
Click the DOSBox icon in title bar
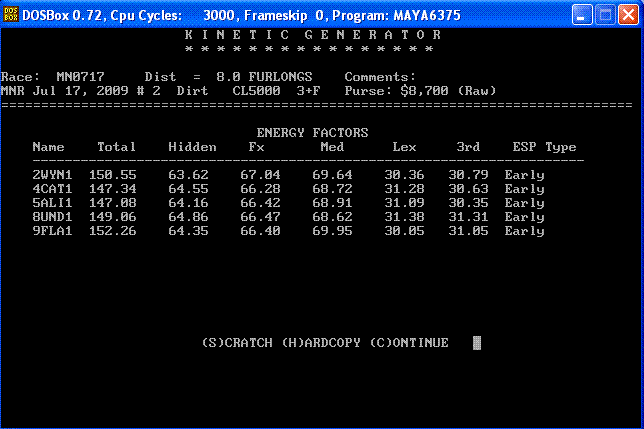(11, 15)
